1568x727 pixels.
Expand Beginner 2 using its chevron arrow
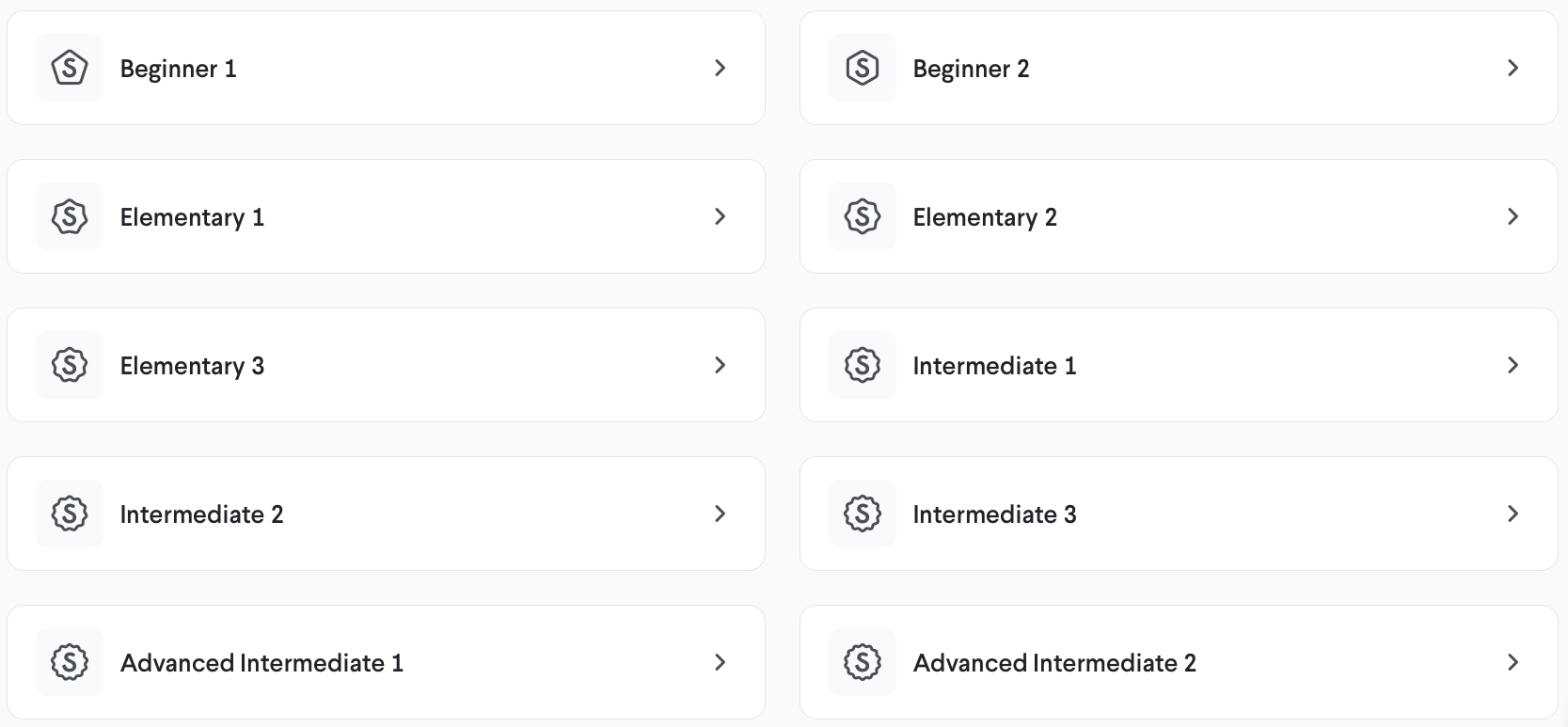point(1513,68)
